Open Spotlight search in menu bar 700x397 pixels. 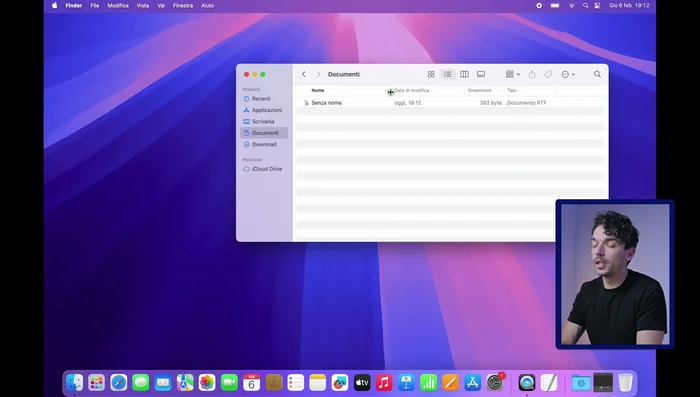click(585, 6)
